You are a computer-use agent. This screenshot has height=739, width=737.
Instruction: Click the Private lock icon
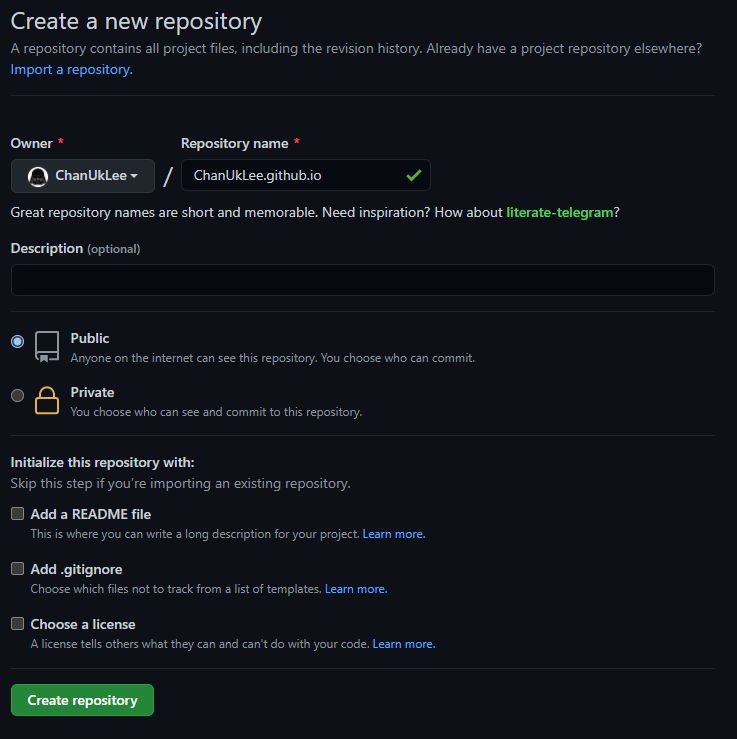(x=47, y=401)
